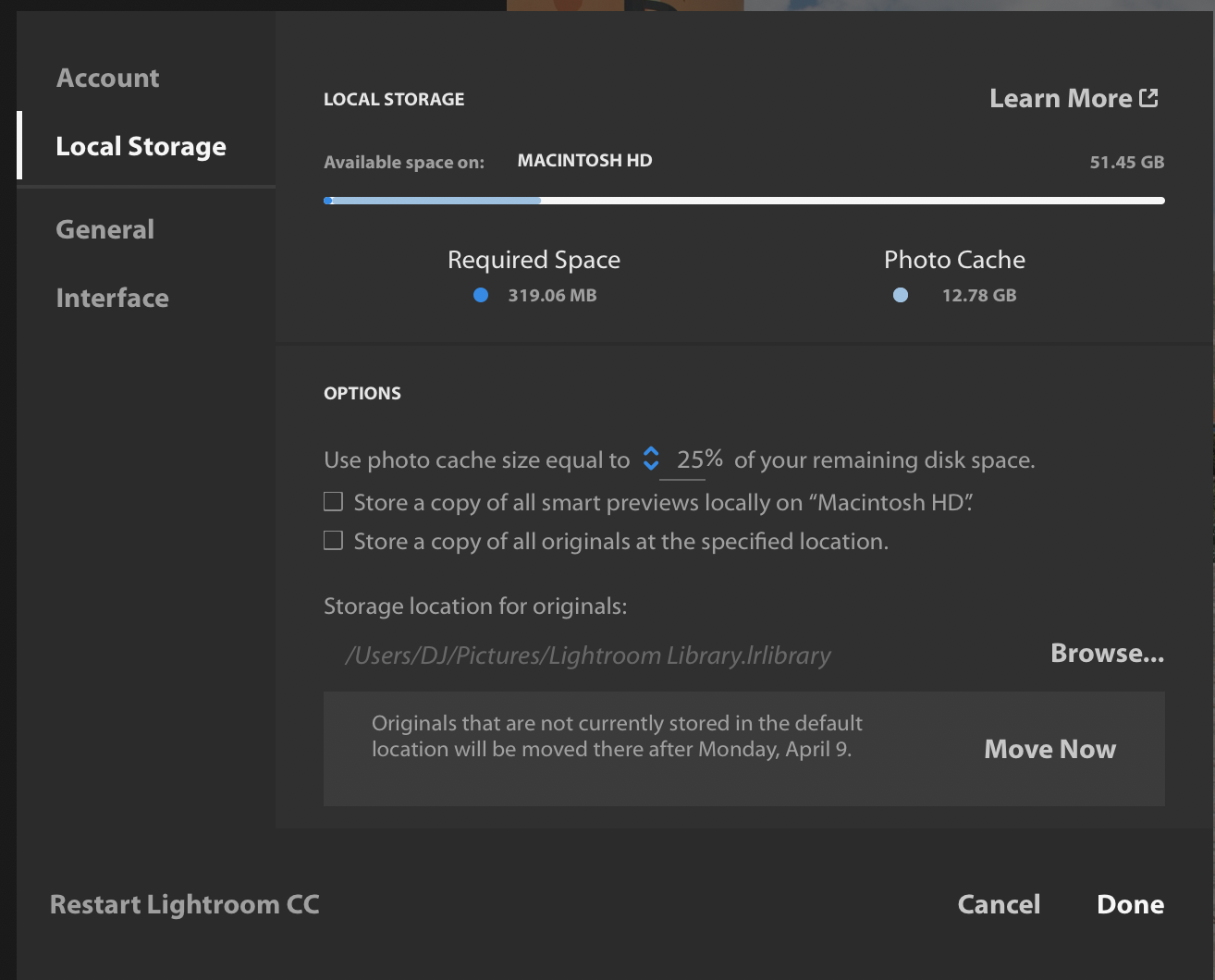Click Restart Lightroom CC
The width and height of the screenshot is (1215, 980).
[x=184, y=904]
